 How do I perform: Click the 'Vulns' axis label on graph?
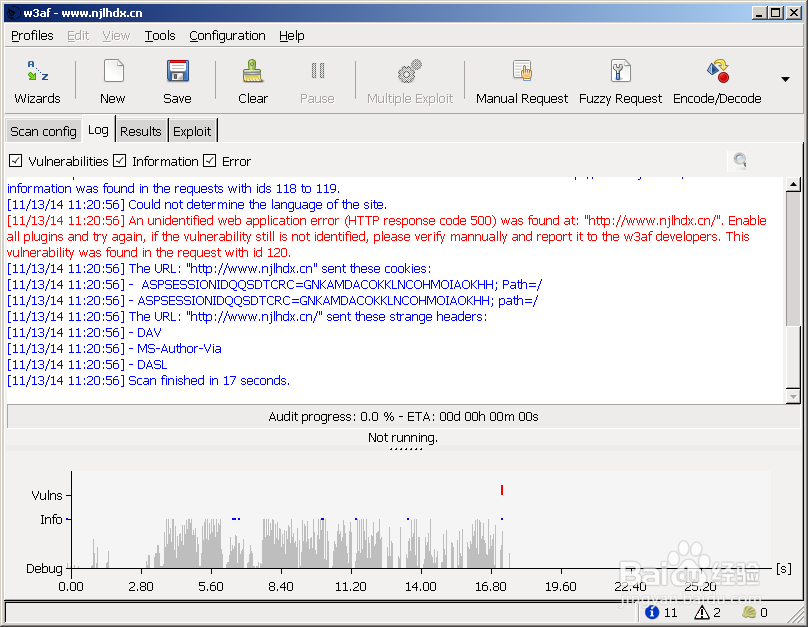[x=47, y=496]
